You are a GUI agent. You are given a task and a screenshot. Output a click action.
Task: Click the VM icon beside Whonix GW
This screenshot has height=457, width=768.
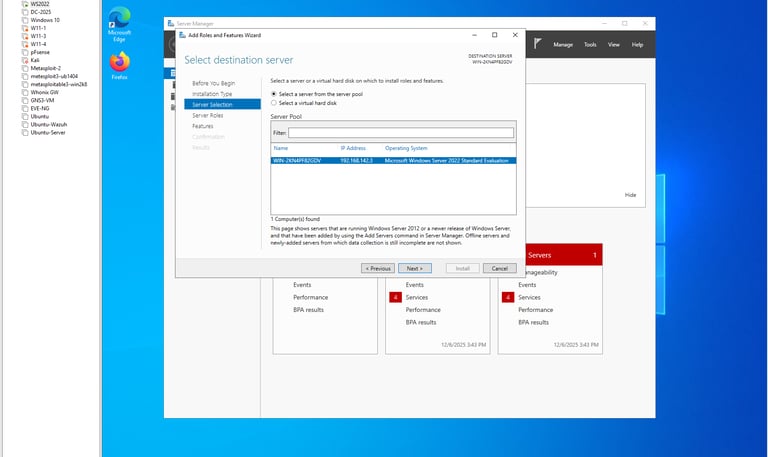[25, 92]
